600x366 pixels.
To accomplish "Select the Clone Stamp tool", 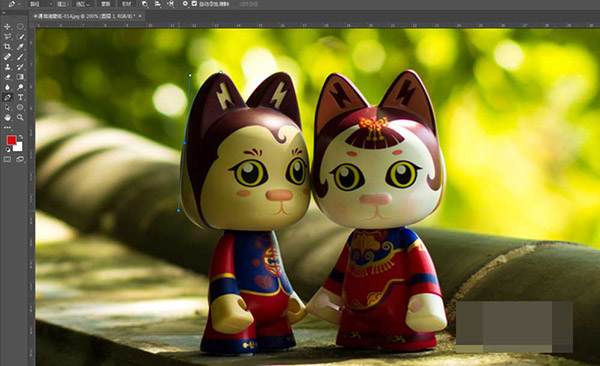I will pos(7,67).
